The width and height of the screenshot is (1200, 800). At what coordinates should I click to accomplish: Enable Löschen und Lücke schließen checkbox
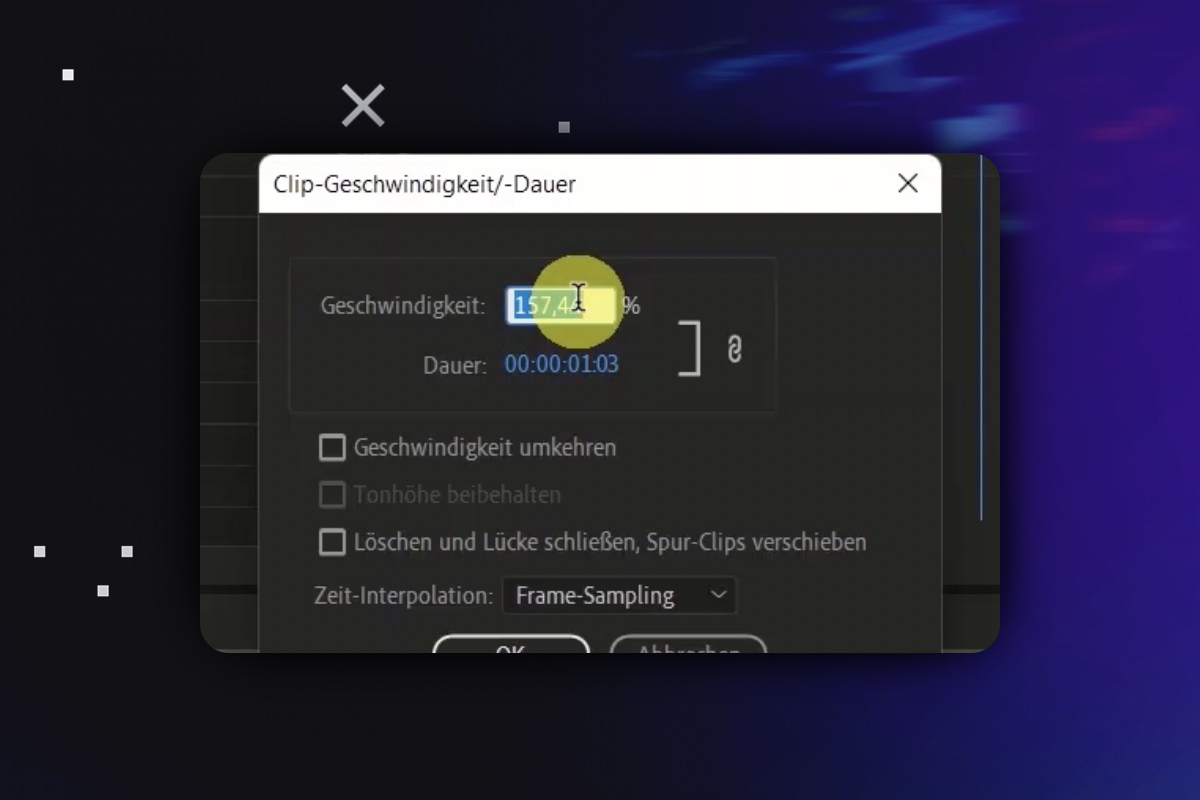coord(332,542)
